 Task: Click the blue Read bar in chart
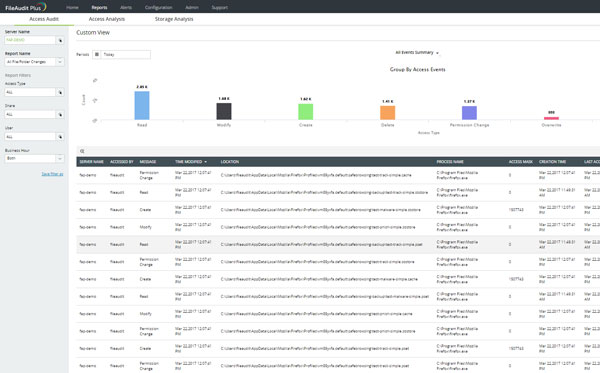[x=142, y=105]
